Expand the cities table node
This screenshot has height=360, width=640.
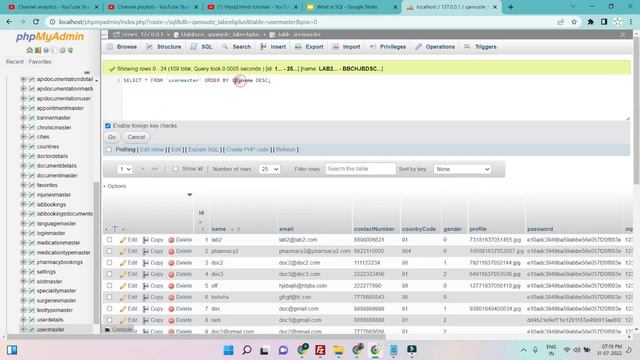(23, 137)
